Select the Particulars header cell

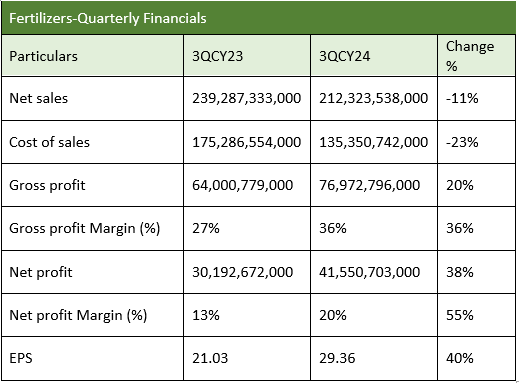click(92, 56)
